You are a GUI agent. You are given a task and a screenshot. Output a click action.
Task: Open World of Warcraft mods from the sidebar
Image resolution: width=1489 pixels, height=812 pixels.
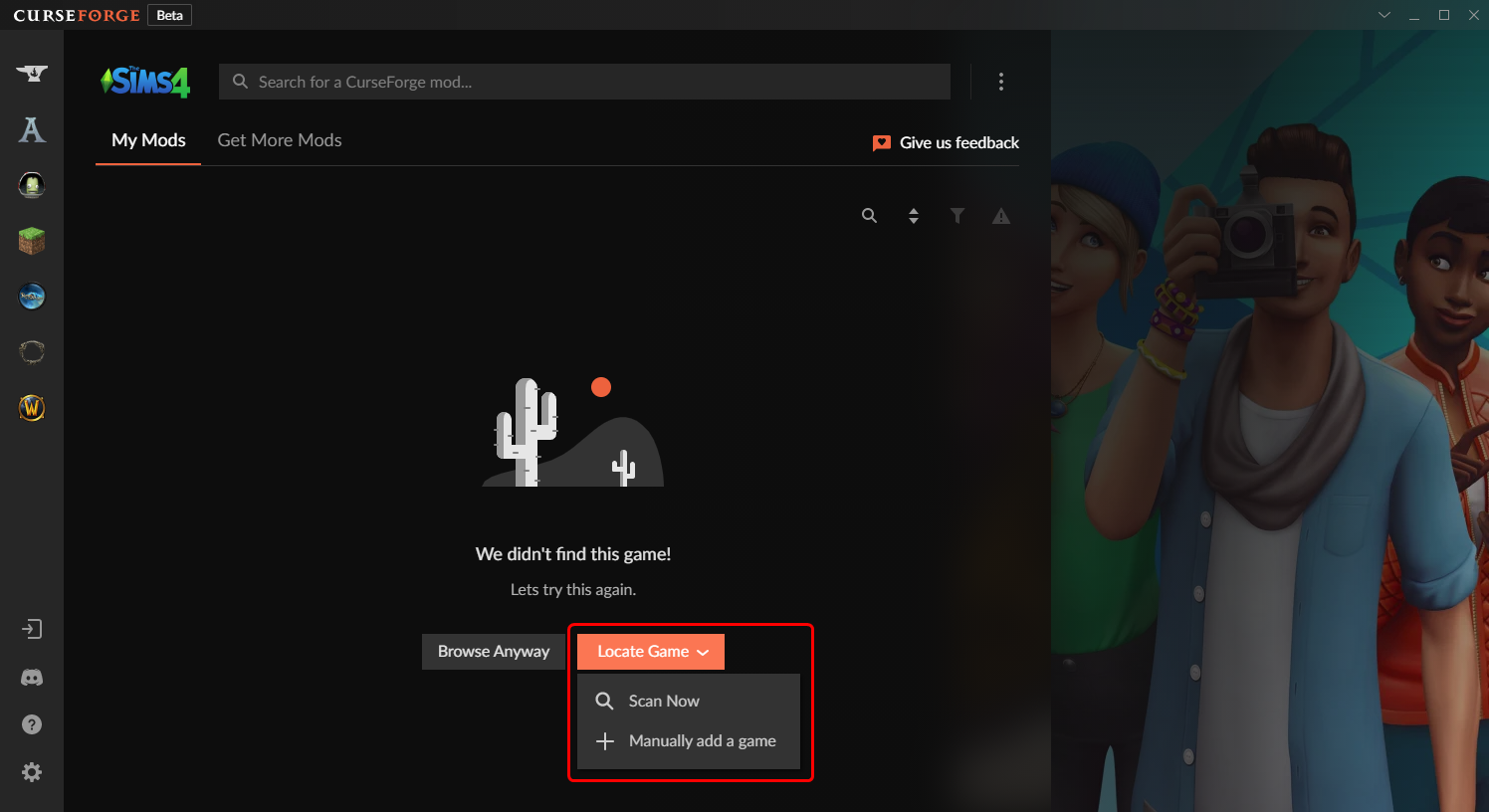tap(31, 407)
